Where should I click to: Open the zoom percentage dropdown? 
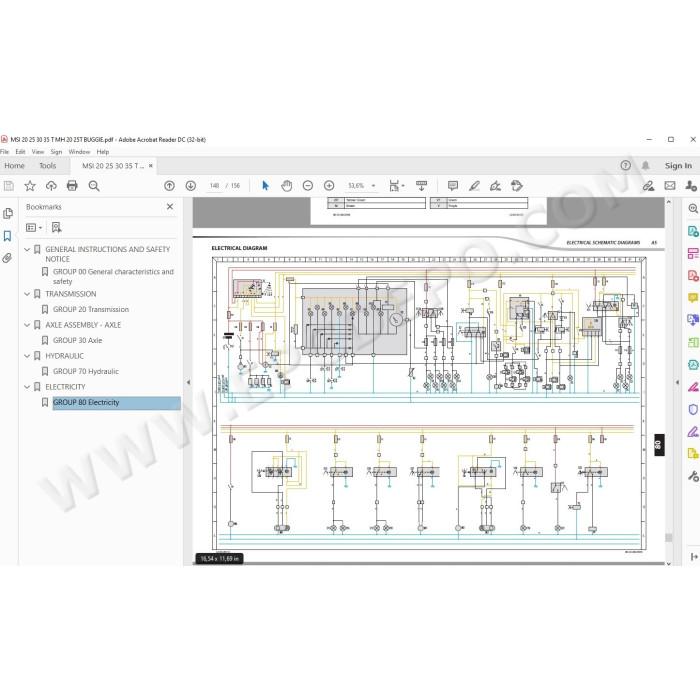[373, 186]
